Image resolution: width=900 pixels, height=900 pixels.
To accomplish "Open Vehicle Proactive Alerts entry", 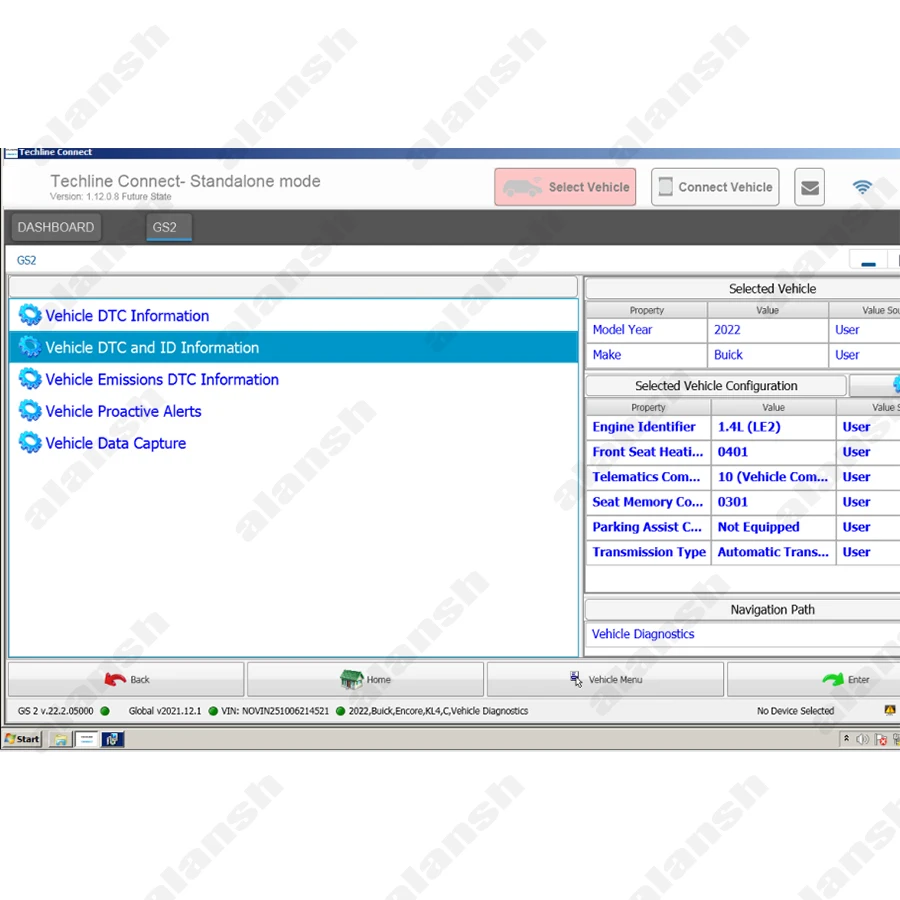I will [123, 411].
